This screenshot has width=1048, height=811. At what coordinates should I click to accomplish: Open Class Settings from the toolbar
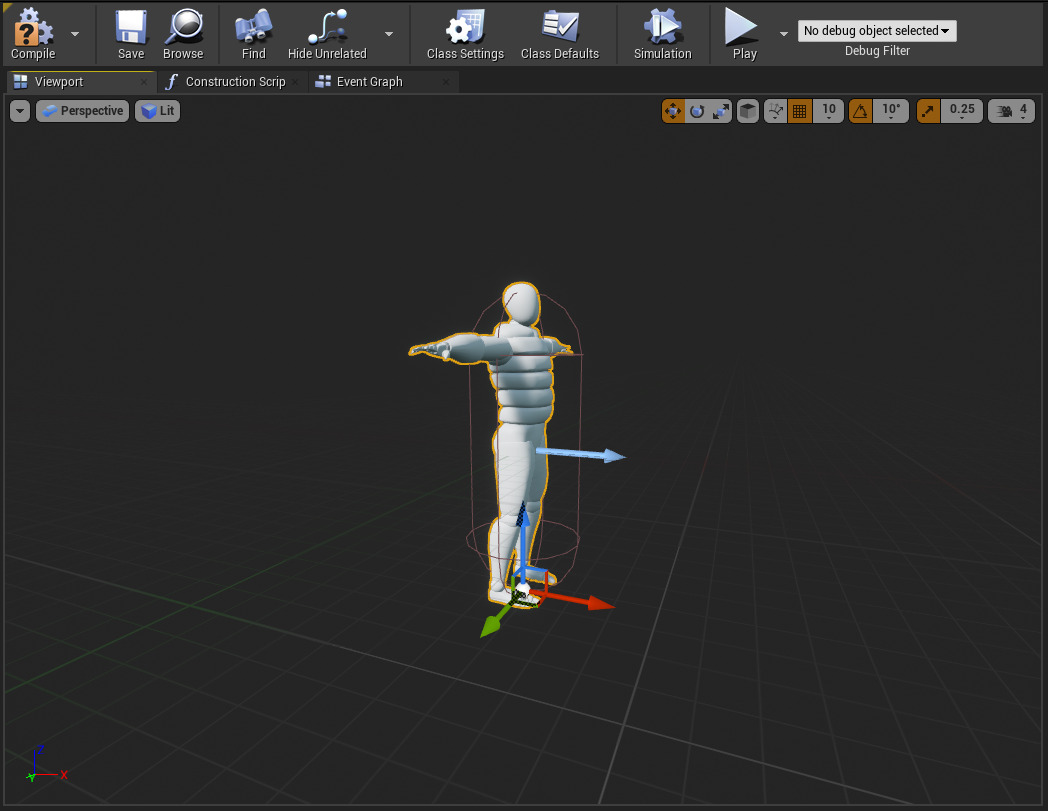pos(465,28)
